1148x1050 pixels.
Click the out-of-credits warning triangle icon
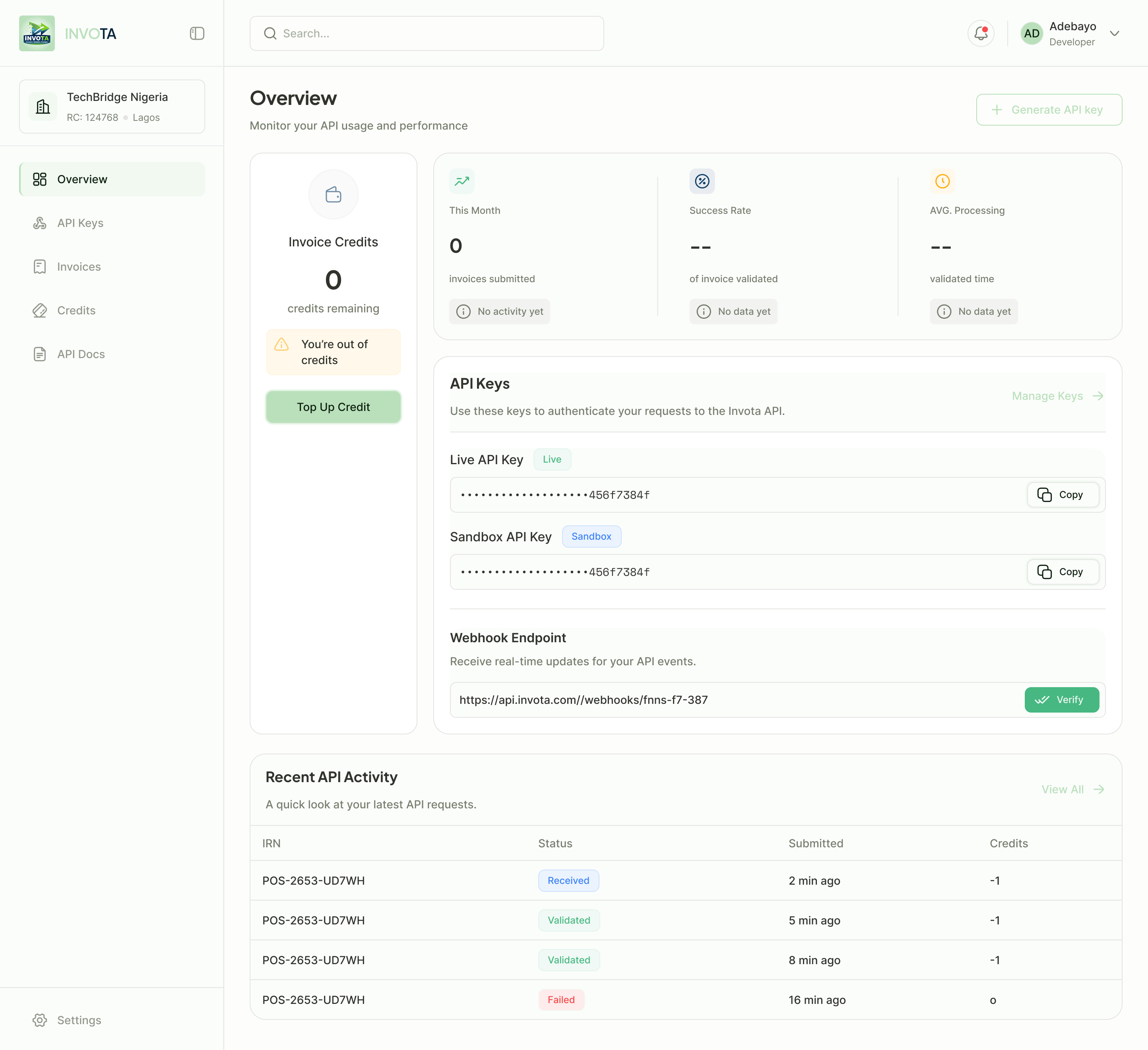pos(281,345)
